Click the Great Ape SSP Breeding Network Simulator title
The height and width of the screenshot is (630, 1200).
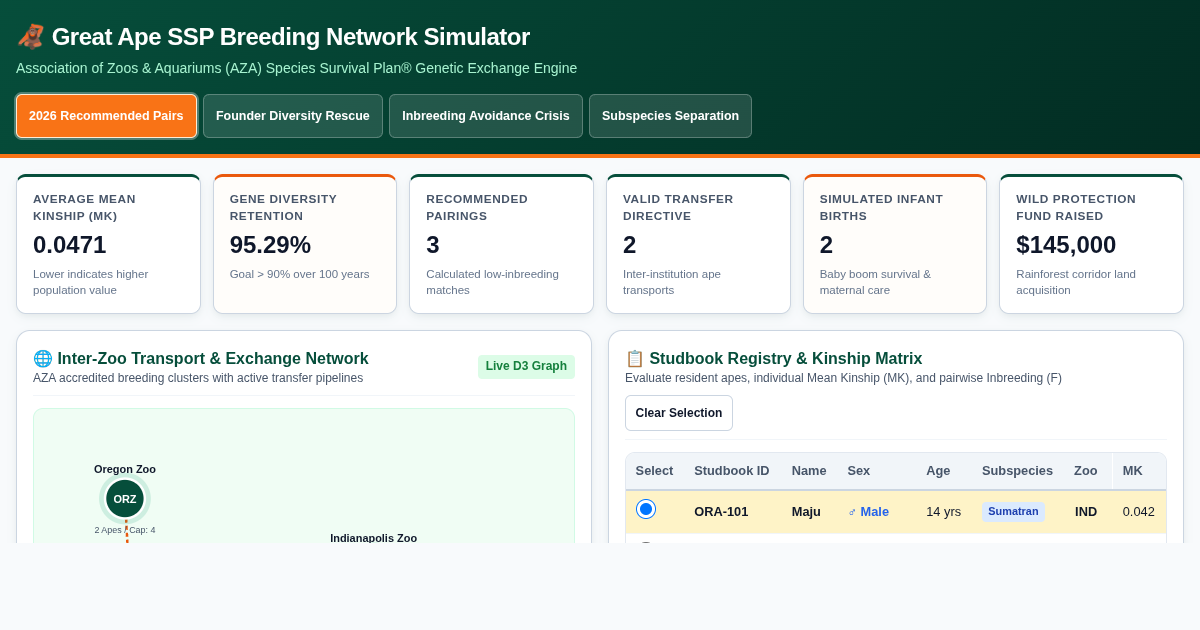coord(291,37)
